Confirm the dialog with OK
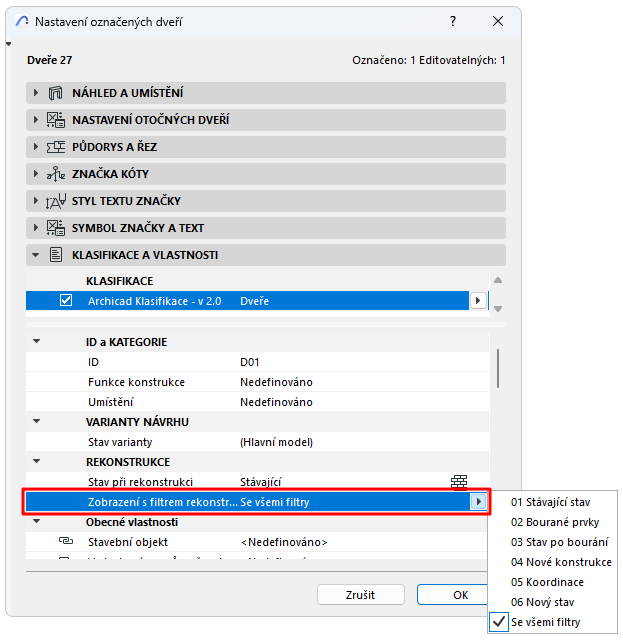Screen dimensions: 623x640 [452, 595]
